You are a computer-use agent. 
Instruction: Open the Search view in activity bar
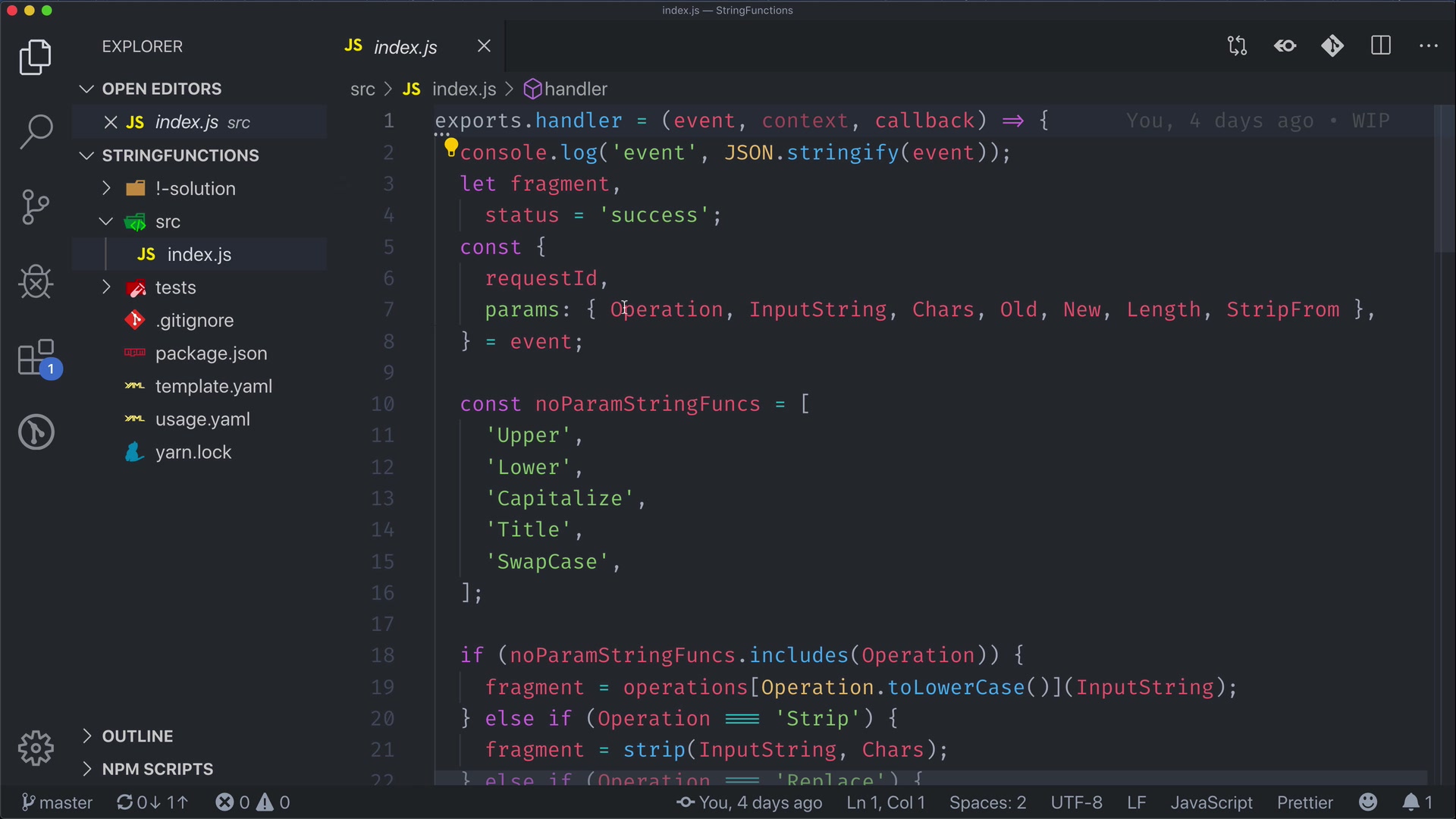36,132
